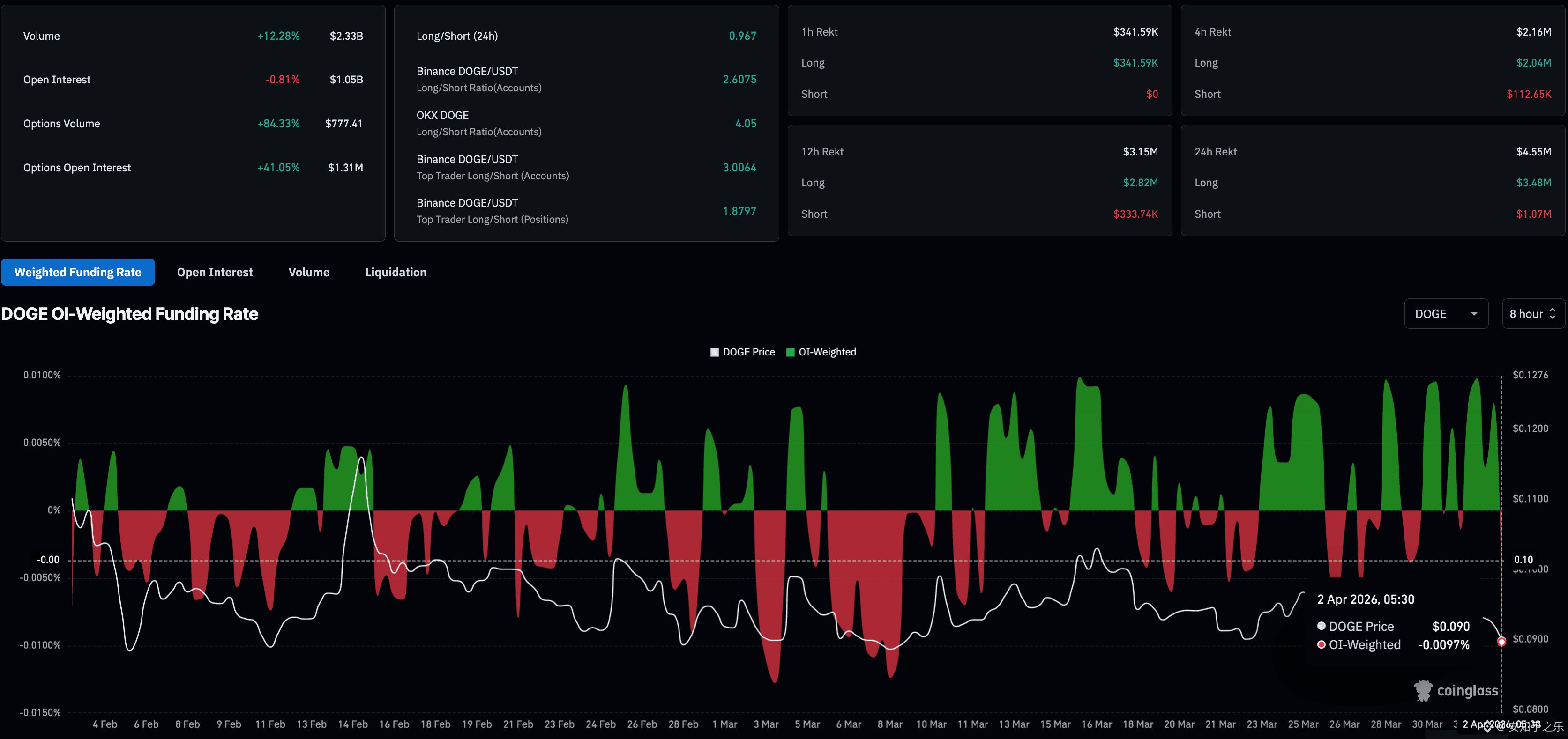Switch to the Open Interest tab

214,272
